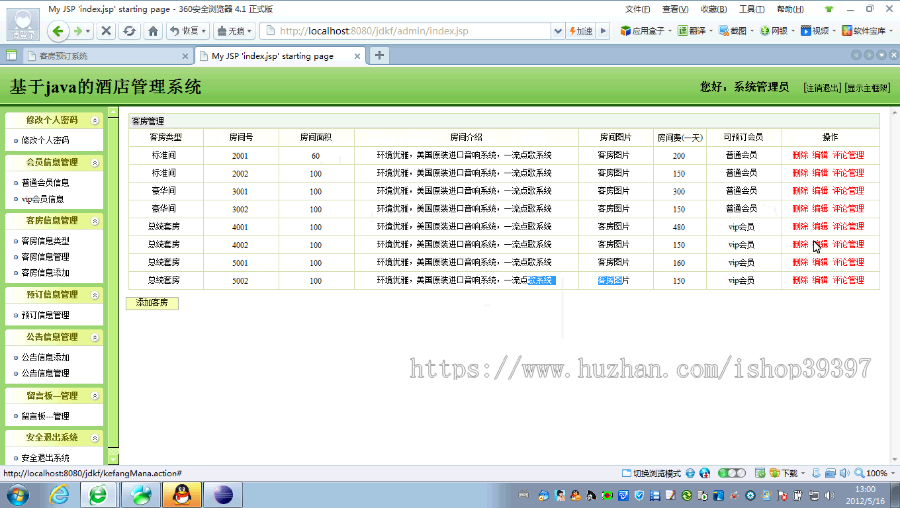Click the user avatar at top left
Screen dimensions: 900x508
tap(23, 23)
